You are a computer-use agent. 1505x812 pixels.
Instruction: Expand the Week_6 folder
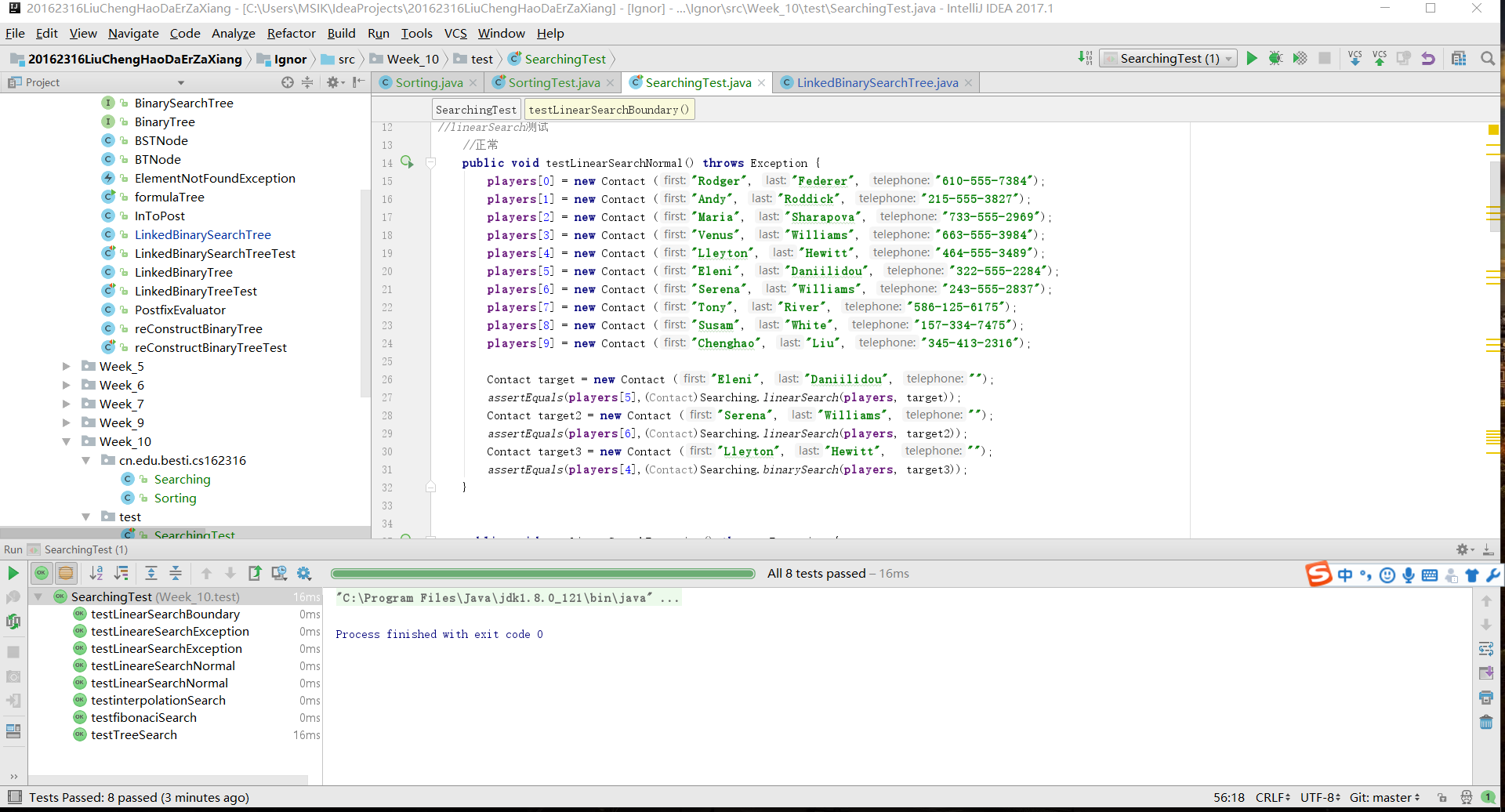[x=67, y=385]
